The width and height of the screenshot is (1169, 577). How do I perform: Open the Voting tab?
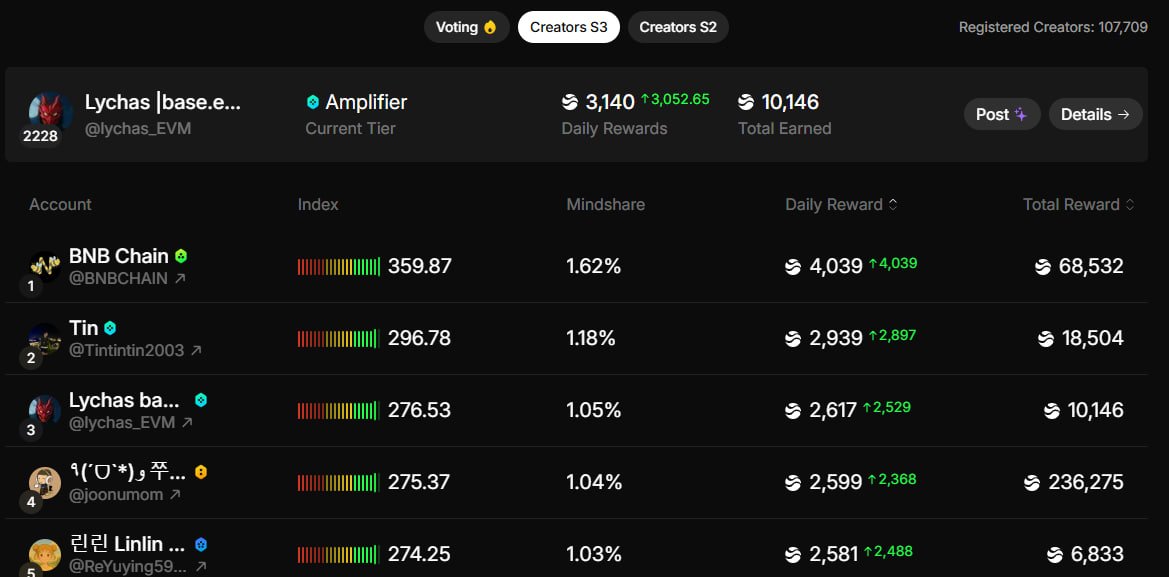467,27
